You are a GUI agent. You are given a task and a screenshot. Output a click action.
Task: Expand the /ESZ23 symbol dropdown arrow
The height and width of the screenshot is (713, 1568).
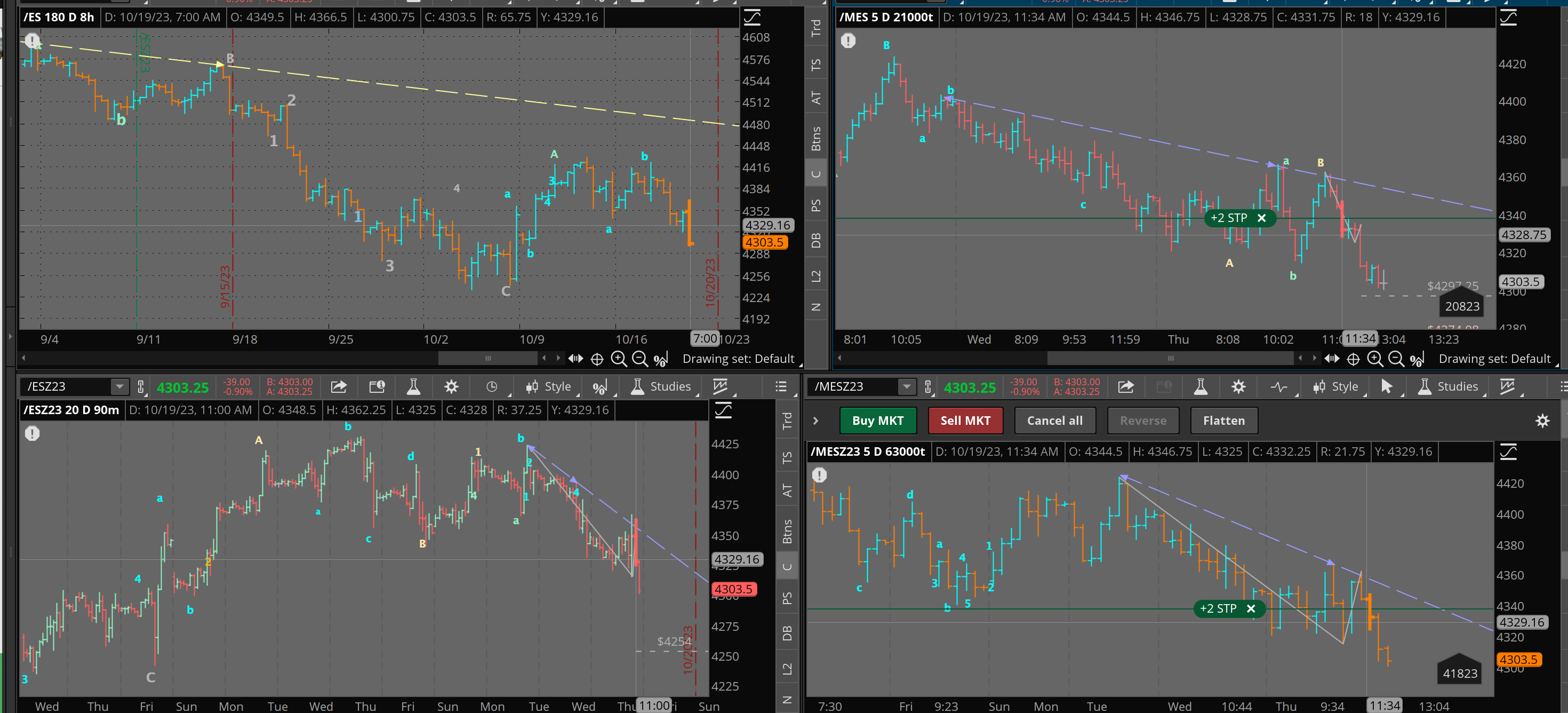[x=120, y=386]
